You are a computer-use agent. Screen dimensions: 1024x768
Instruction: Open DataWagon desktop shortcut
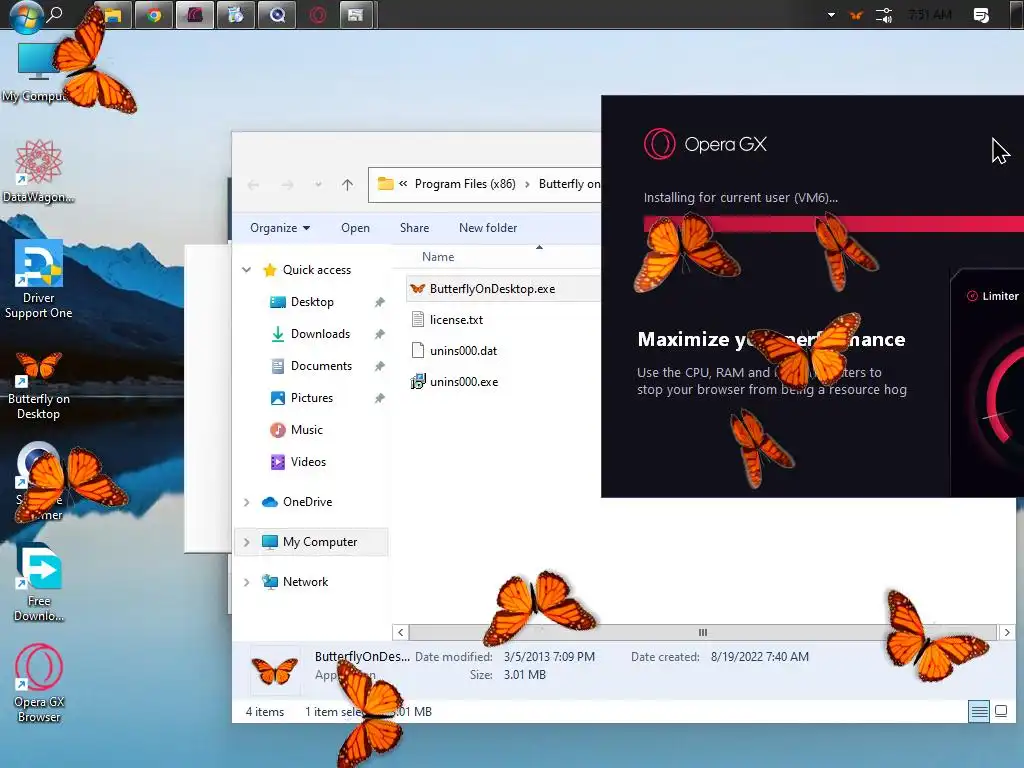coord(39,171)
